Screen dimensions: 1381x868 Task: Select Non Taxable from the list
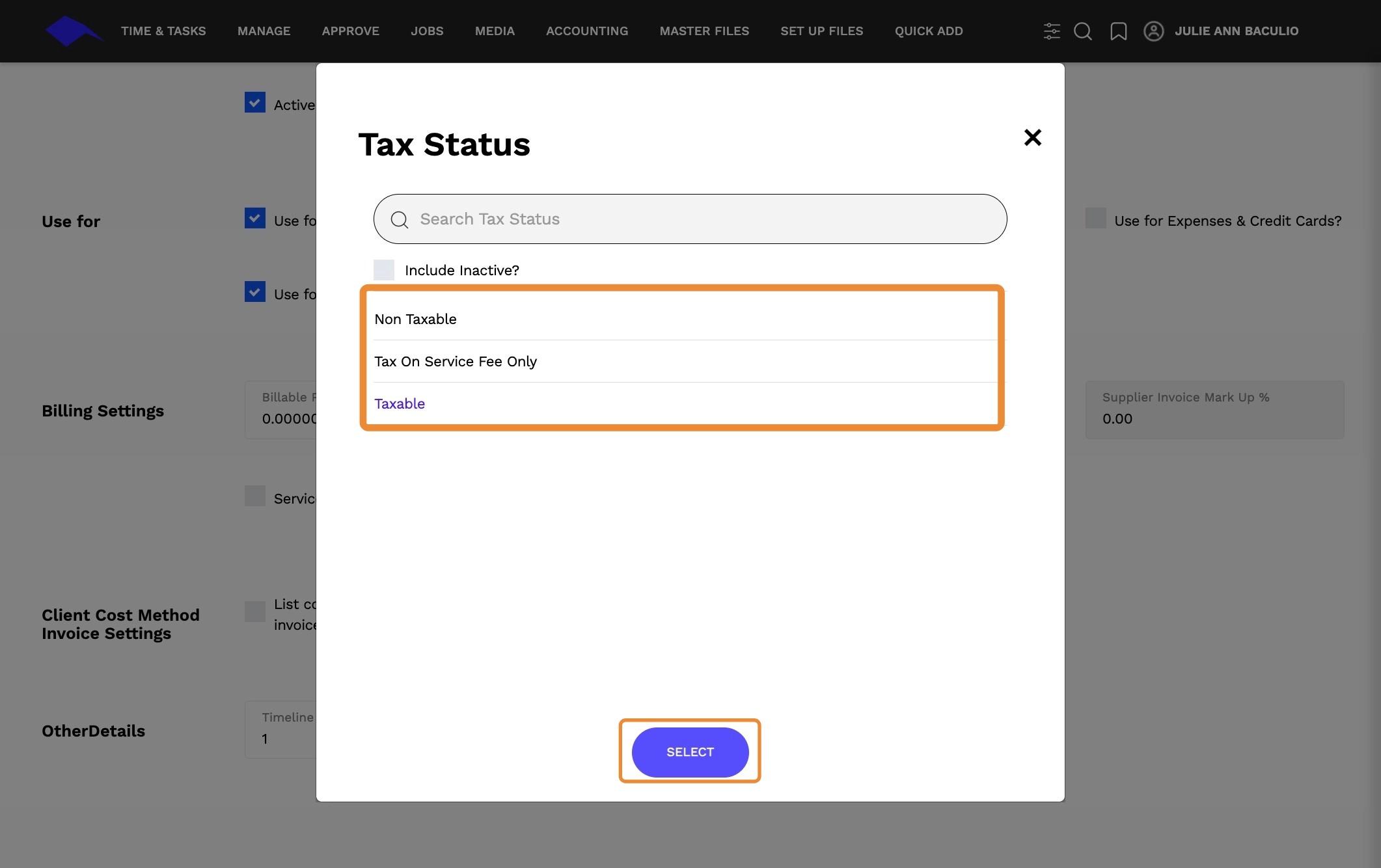pyautogui.click(x=415, y=319)
